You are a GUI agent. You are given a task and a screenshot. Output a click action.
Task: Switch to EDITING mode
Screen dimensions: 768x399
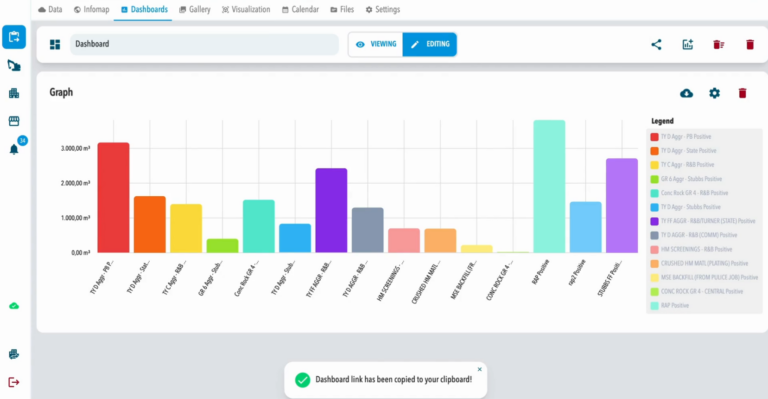[x=430, y=44]
